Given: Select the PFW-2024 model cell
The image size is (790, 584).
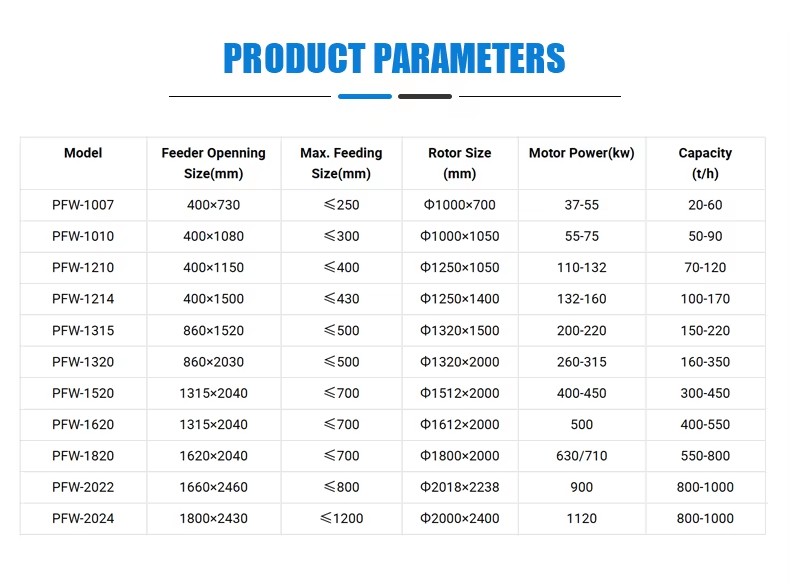Looking at the screenshot, I should (83, 518).
